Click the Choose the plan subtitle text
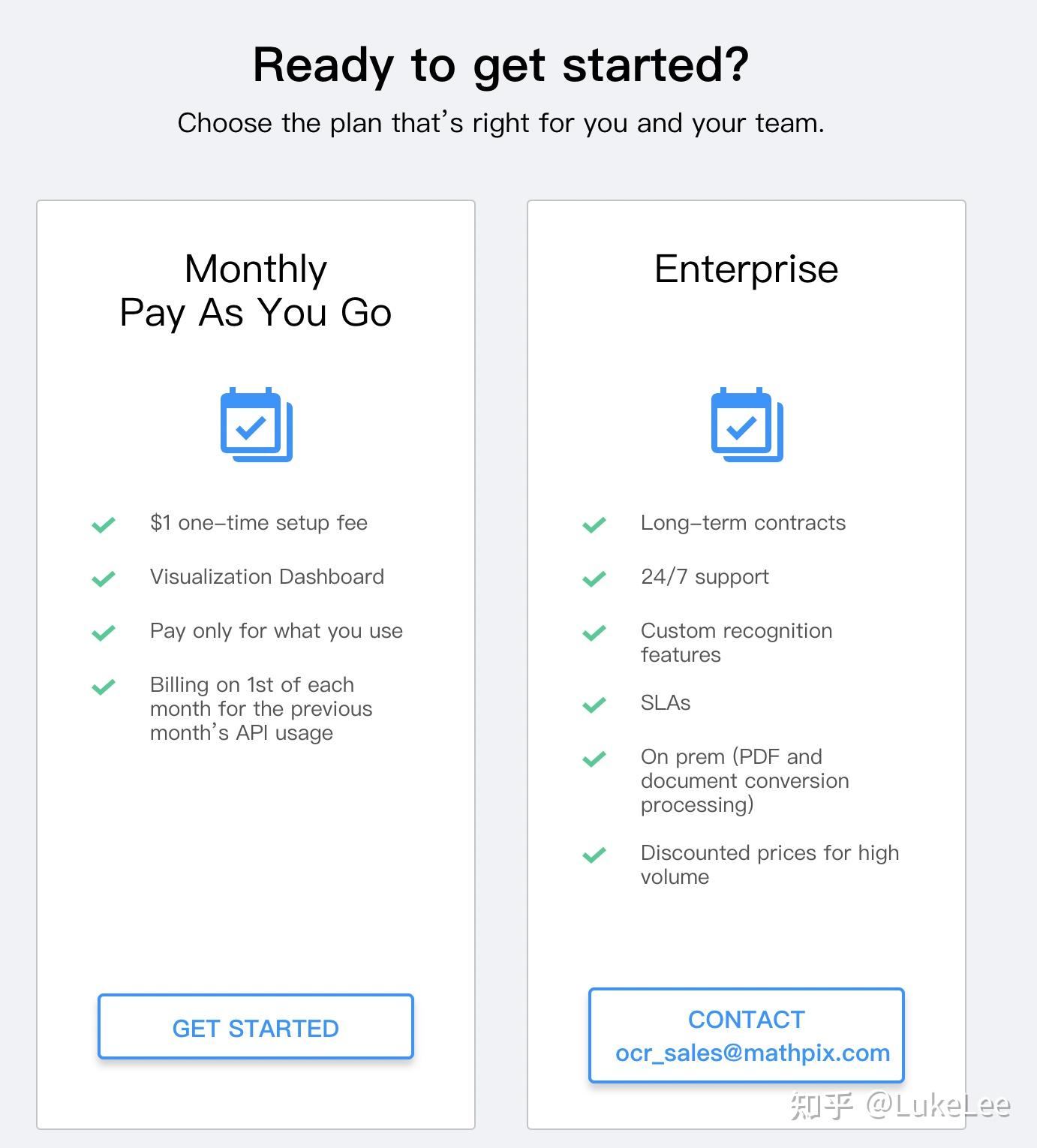 (500, 123)
